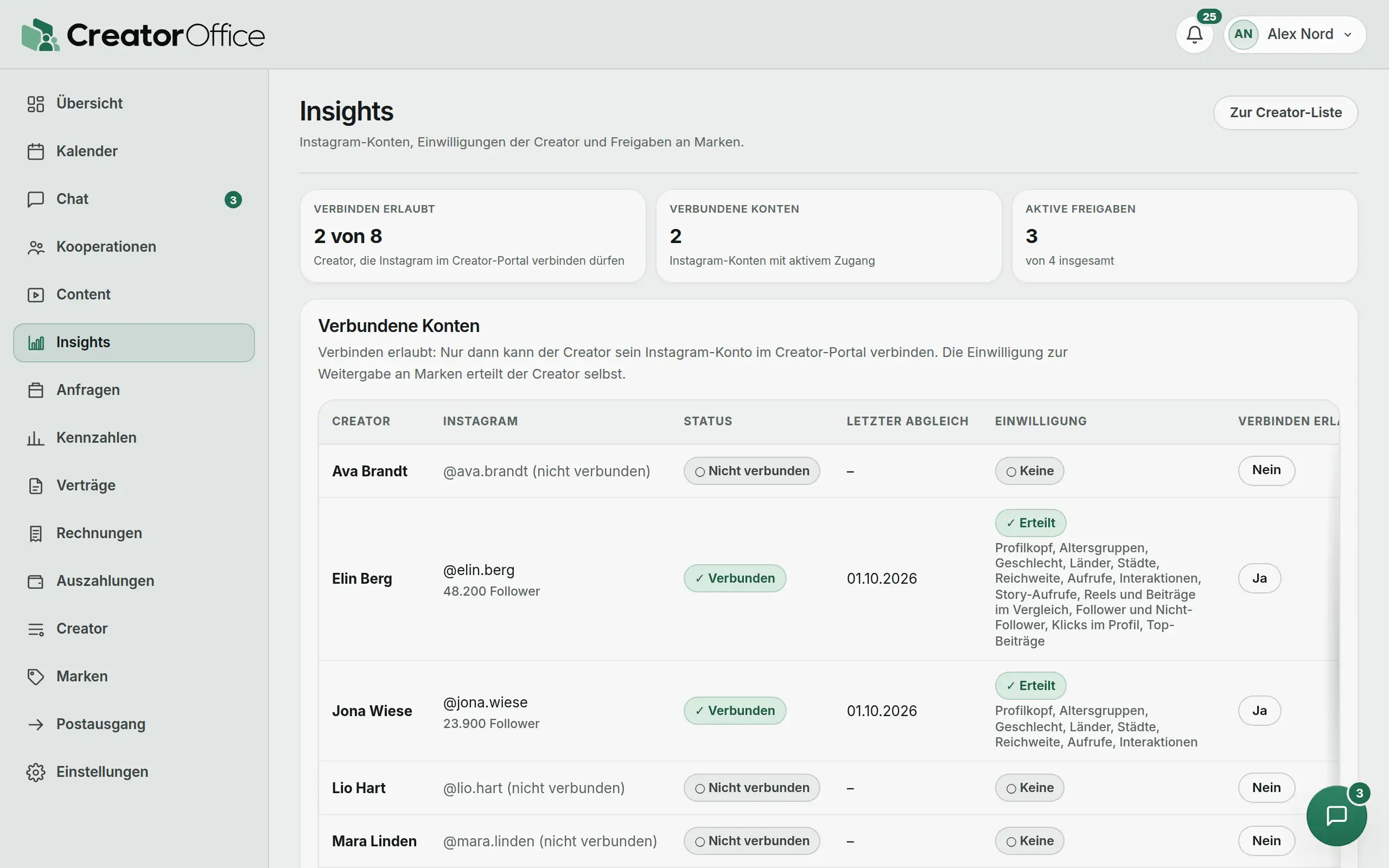This screenshot has width=1389, height=868.
Task: Click the Einstellungen gear icon
Action: click(36, 772)
